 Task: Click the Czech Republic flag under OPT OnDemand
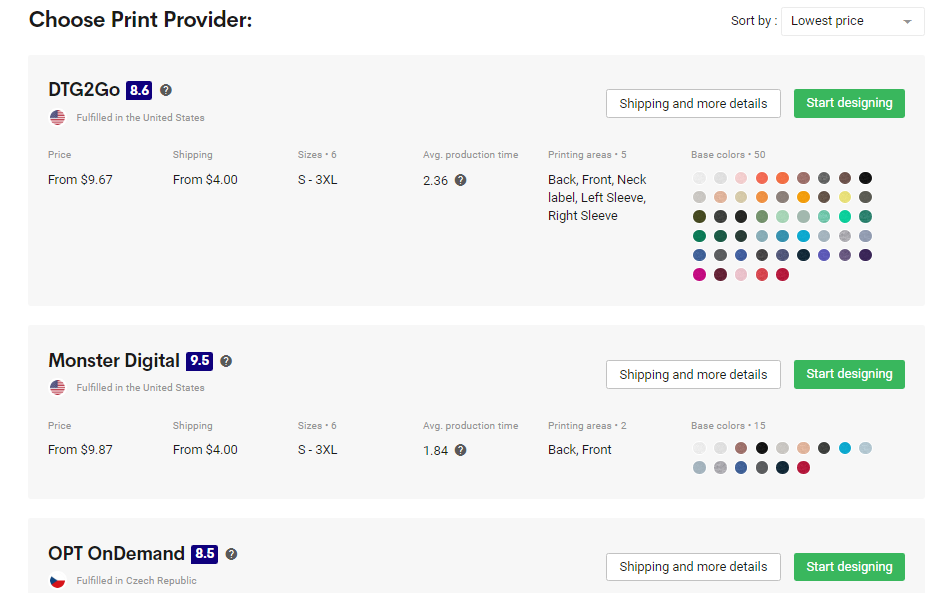pyautogui.click(x=57, y=580)
